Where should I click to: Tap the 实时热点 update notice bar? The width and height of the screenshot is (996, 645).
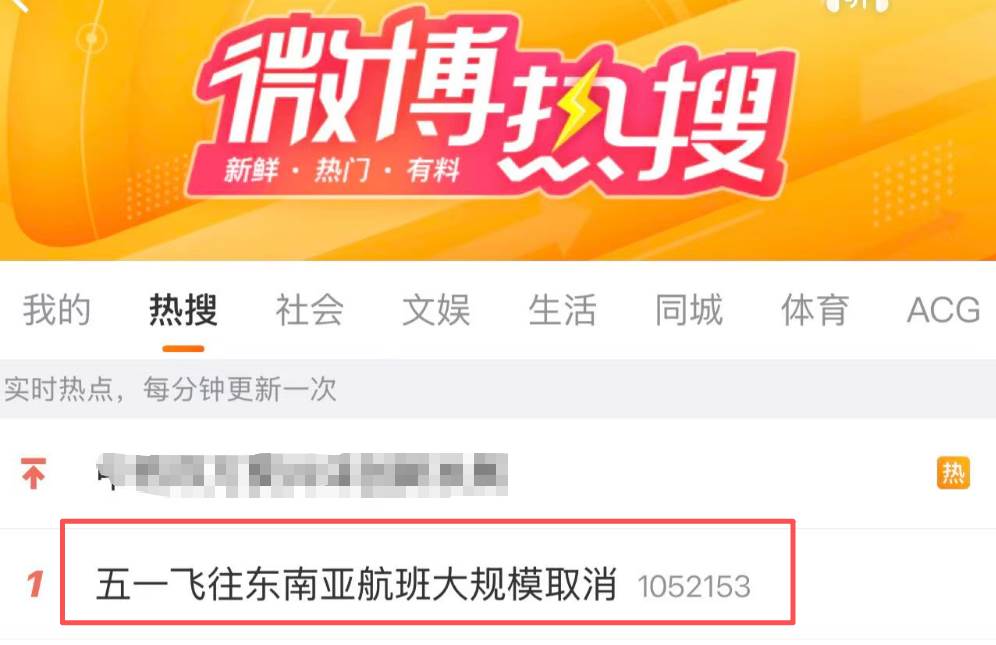tap(498, 389)
